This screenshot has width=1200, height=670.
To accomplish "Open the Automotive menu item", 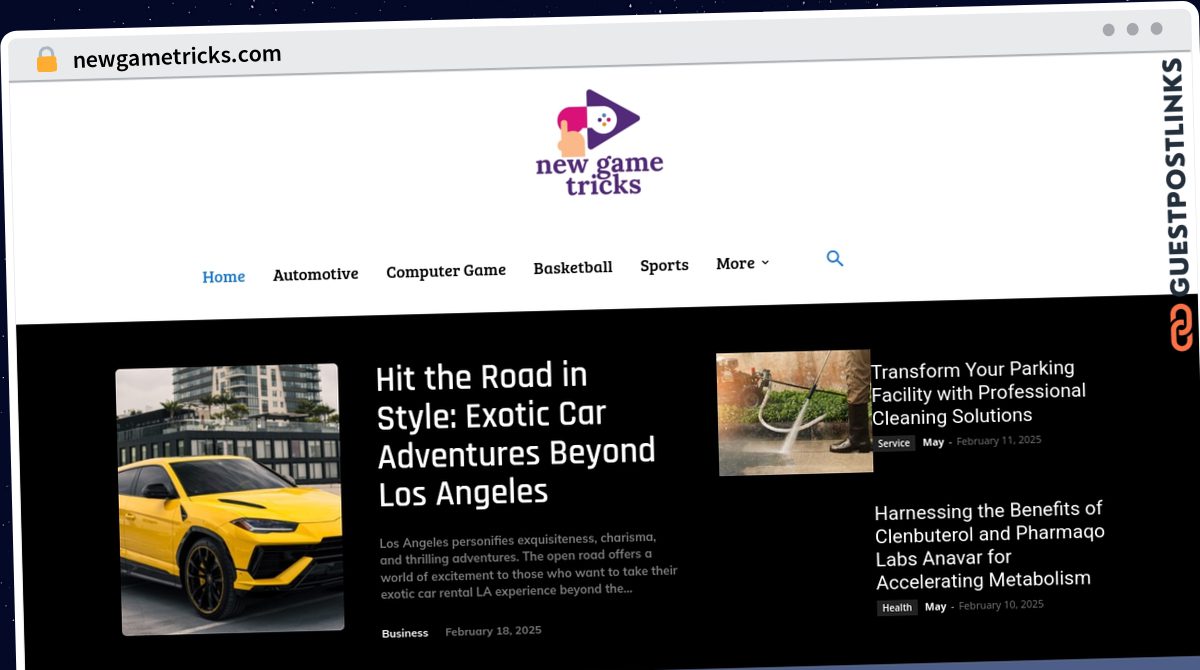I will coord(315,274).
